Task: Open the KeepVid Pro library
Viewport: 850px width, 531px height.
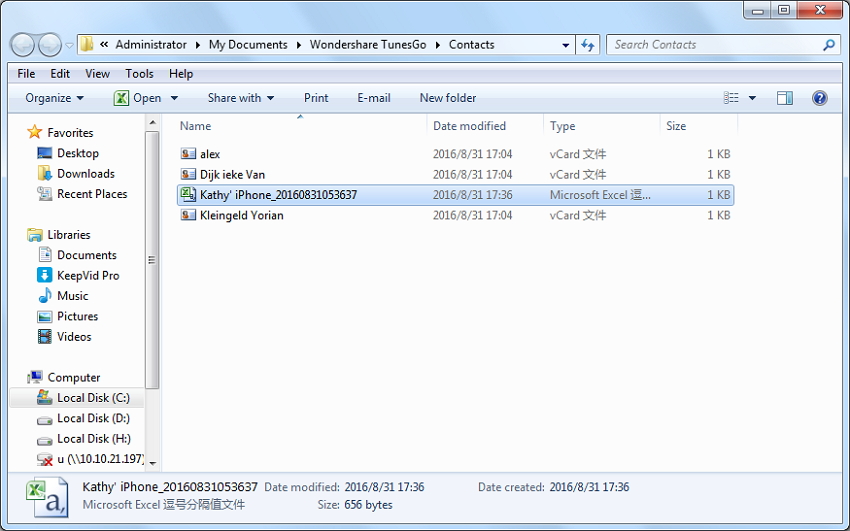Action: pos(87,275)
